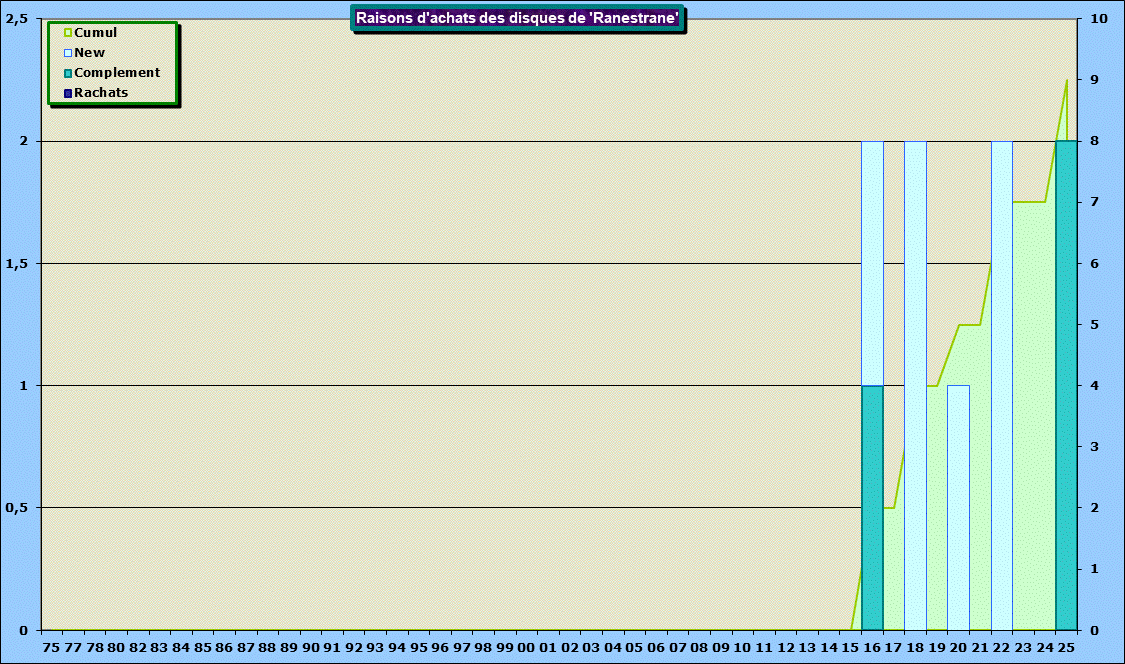Click the right axis value '10'
Viewport: 1125px width, 664px height.
(x=1098, y=19)
